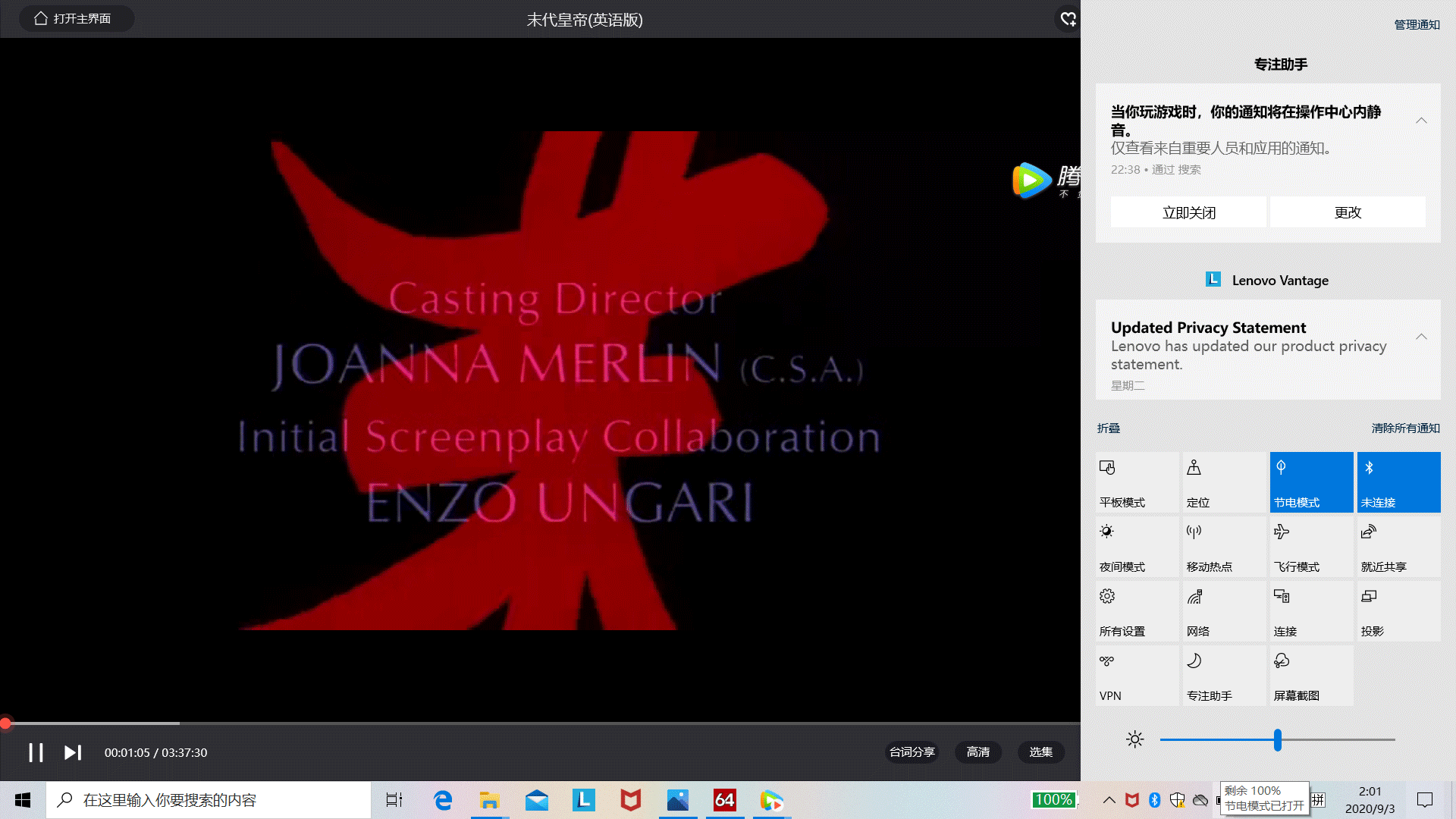The width and height of the screenshot is (1456, 819).
Task: Open Windows Security tray icon
Action: [1178, 800]
